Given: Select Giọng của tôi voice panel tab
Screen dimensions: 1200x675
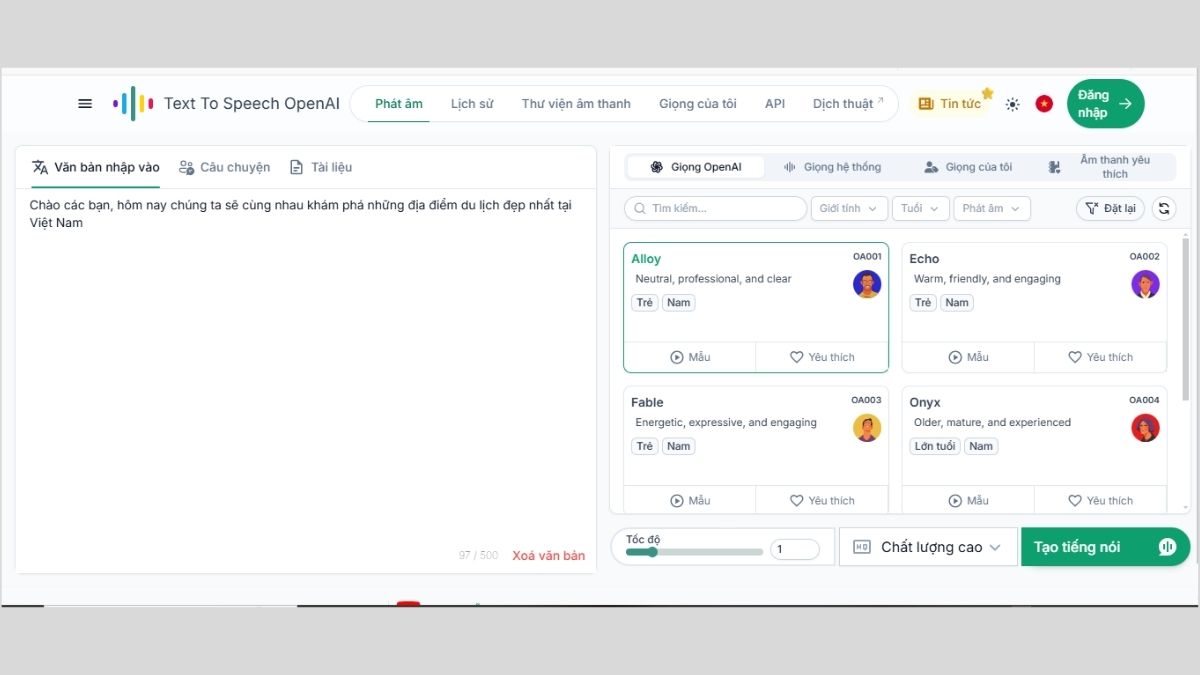Looking at the screenshot, I should [x=968, y=167].
